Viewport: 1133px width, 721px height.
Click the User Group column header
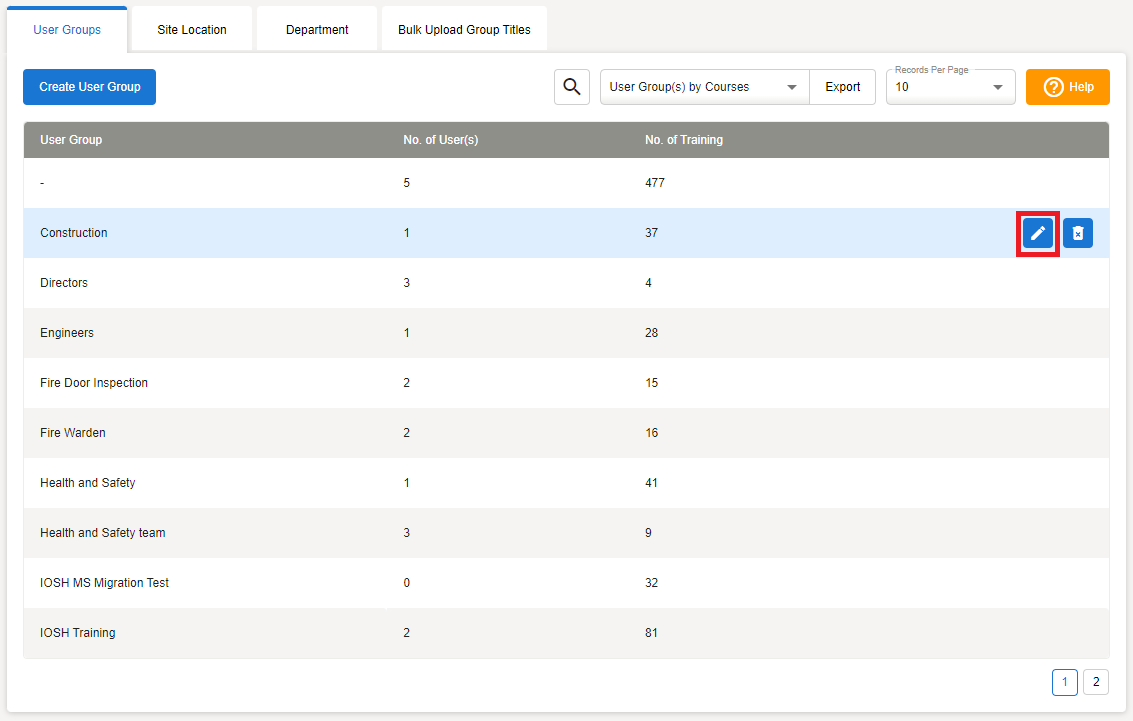tap(71, 140)
